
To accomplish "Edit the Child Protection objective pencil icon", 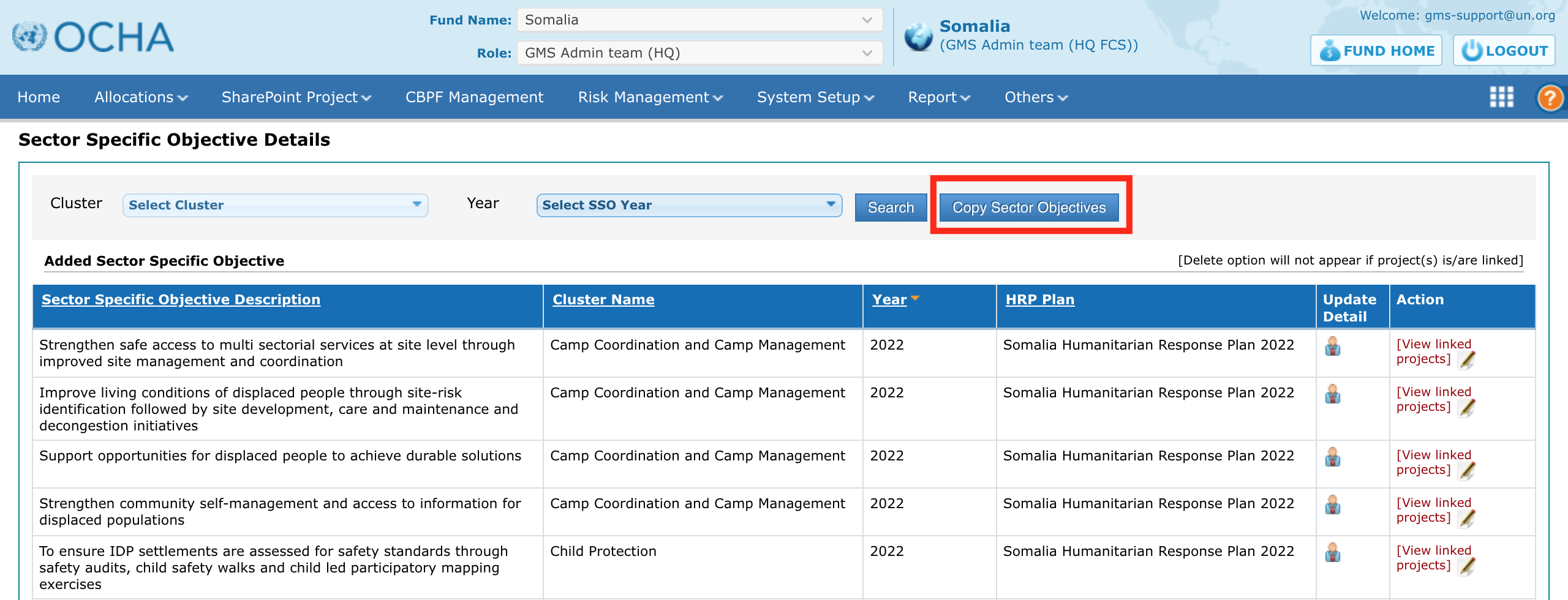I will [1466, 567].
